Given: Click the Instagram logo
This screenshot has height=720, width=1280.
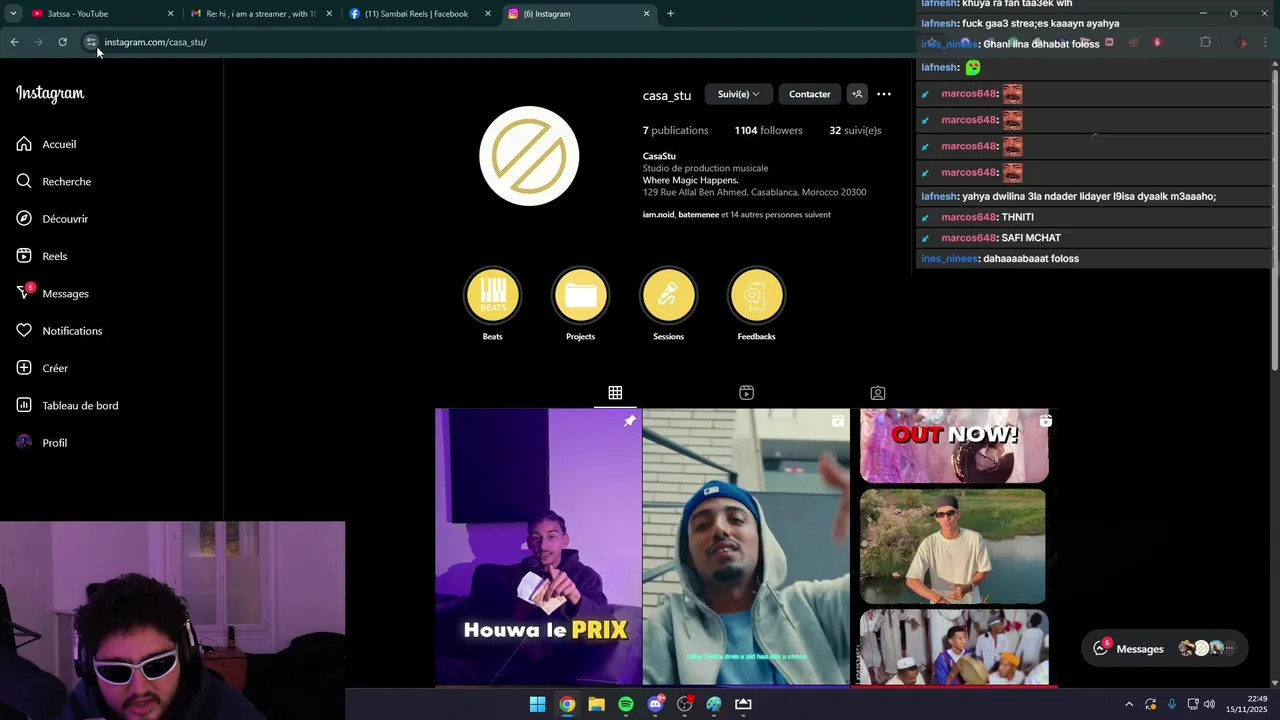Looking at the screenshot, I should tap(50, 94).
